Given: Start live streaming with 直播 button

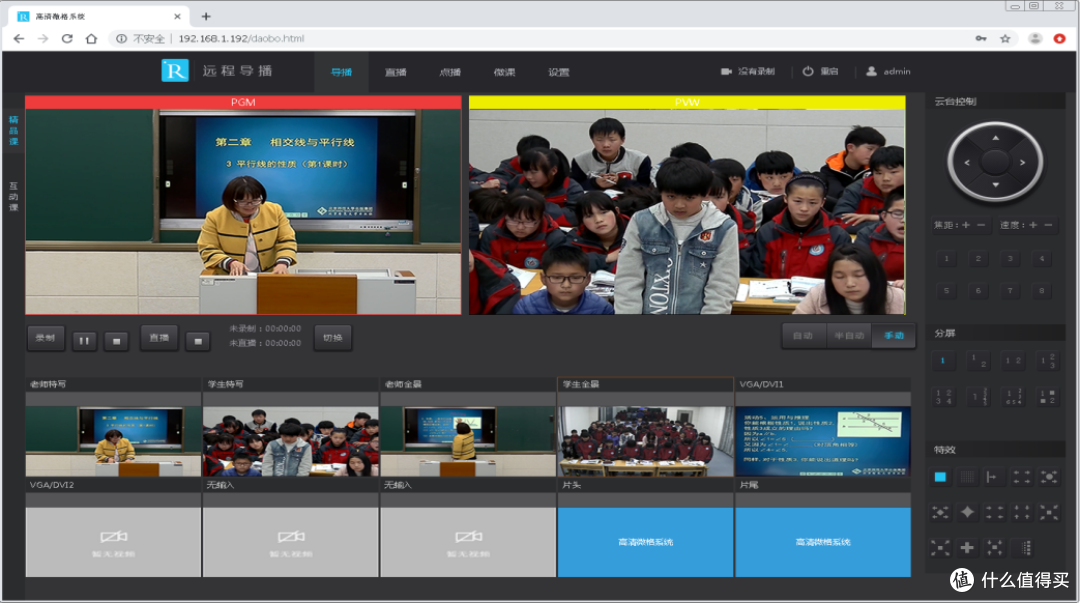Looking at the screenshot, I should tap(159, 338).
